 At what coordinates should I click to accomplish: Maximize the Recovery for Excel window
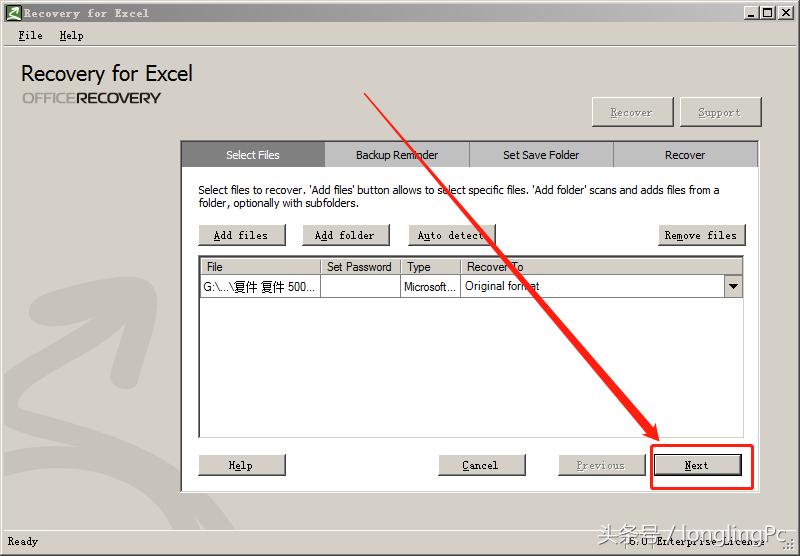click(767, 13)
